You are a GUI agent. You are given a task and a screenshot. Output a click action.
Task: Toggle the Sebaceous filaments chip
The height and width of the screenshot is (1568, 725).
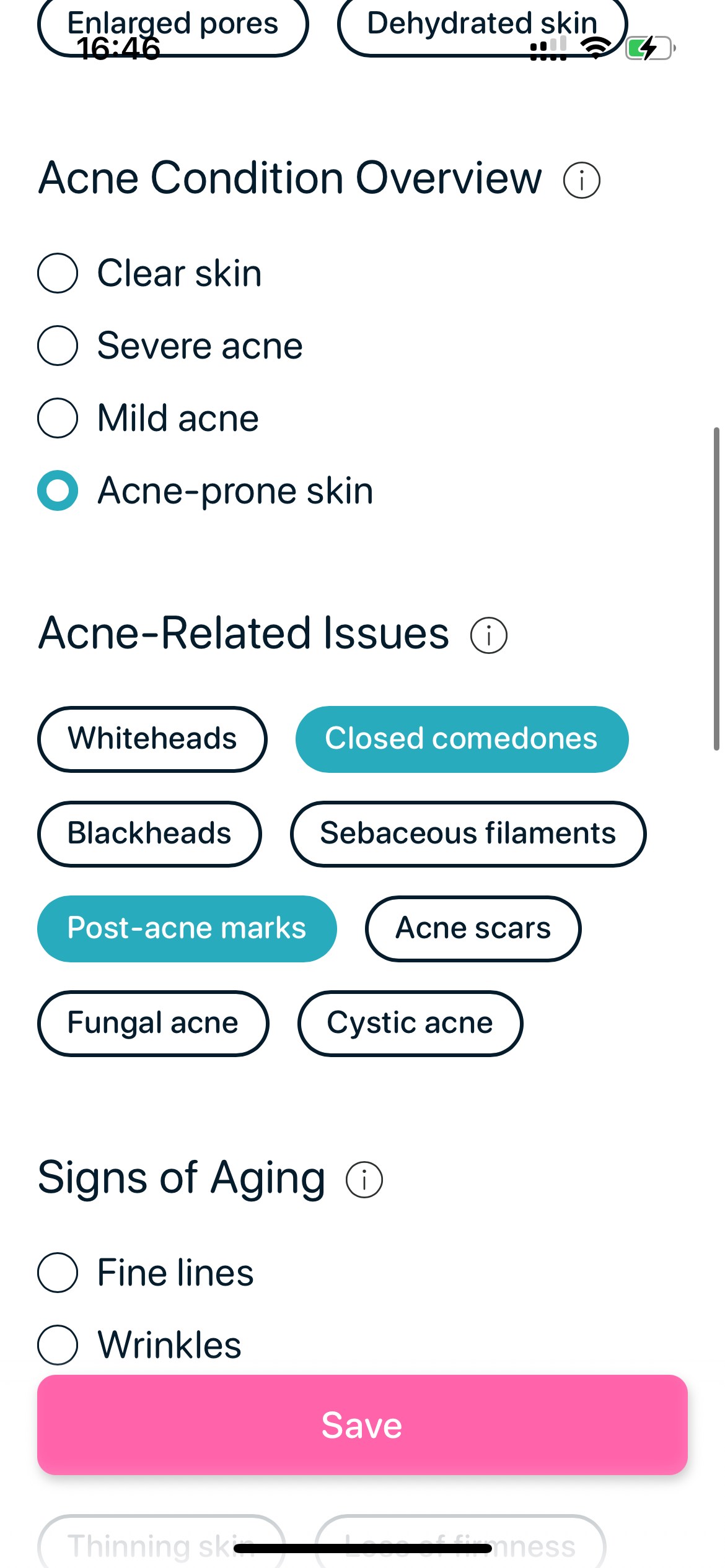pos(468,834)
